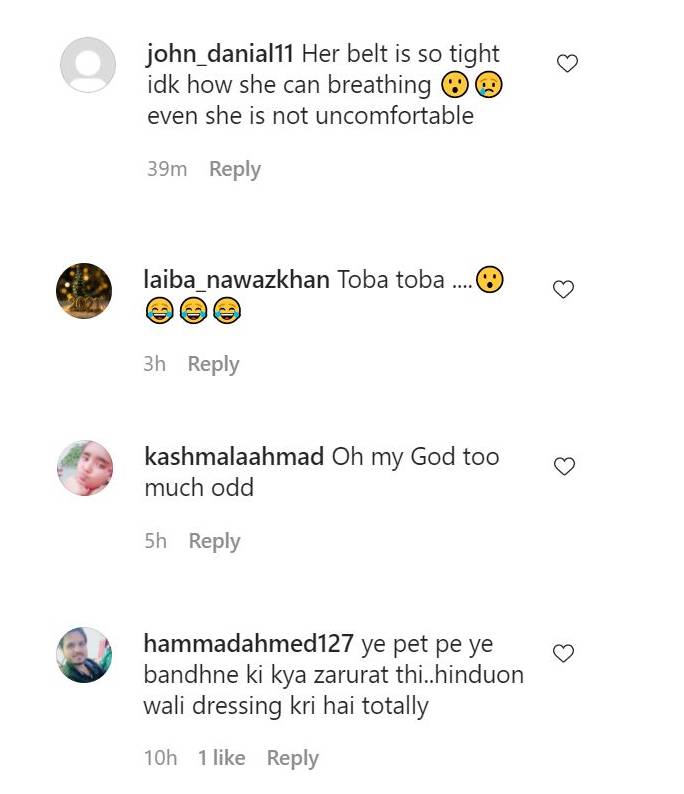684x794 pixels.
Task: Like laiba_nawazkhan's comment with the heart
Action: tap(563, 289)
